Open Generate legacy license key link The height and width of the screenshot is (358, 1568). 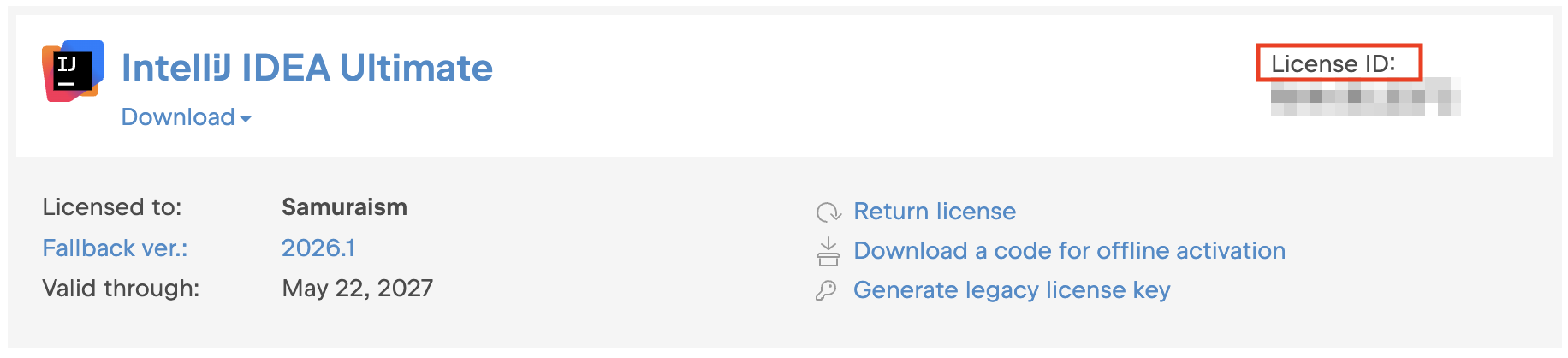[1012, 290]
